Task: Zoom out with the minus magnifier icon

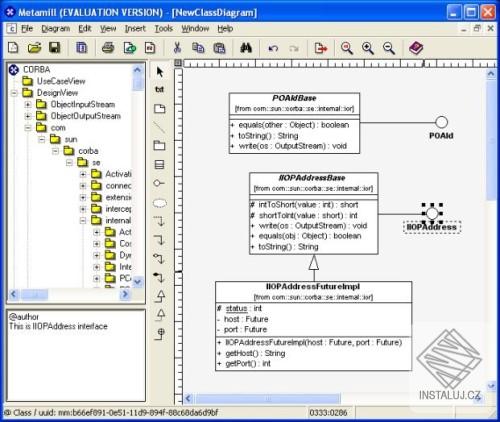Action: (389, 48)
